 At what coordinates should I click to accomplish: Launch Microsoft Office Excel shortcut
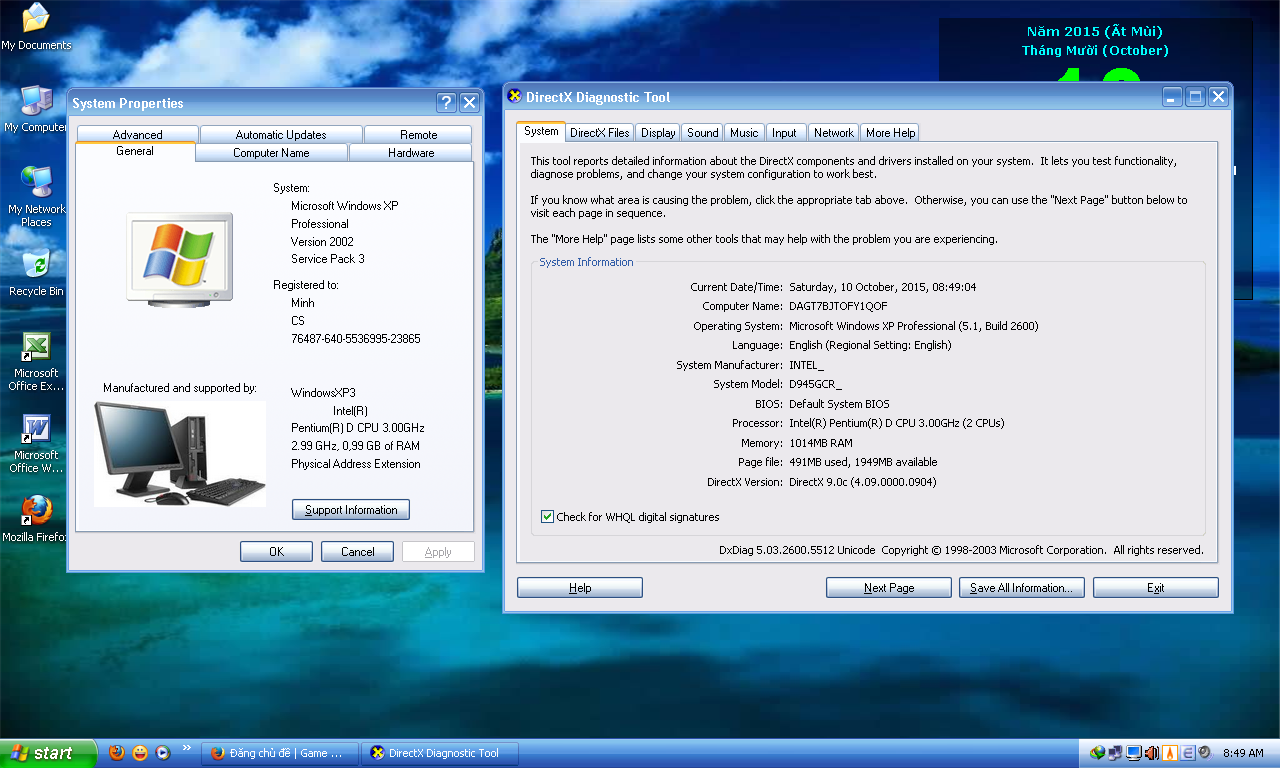point(36,361)
